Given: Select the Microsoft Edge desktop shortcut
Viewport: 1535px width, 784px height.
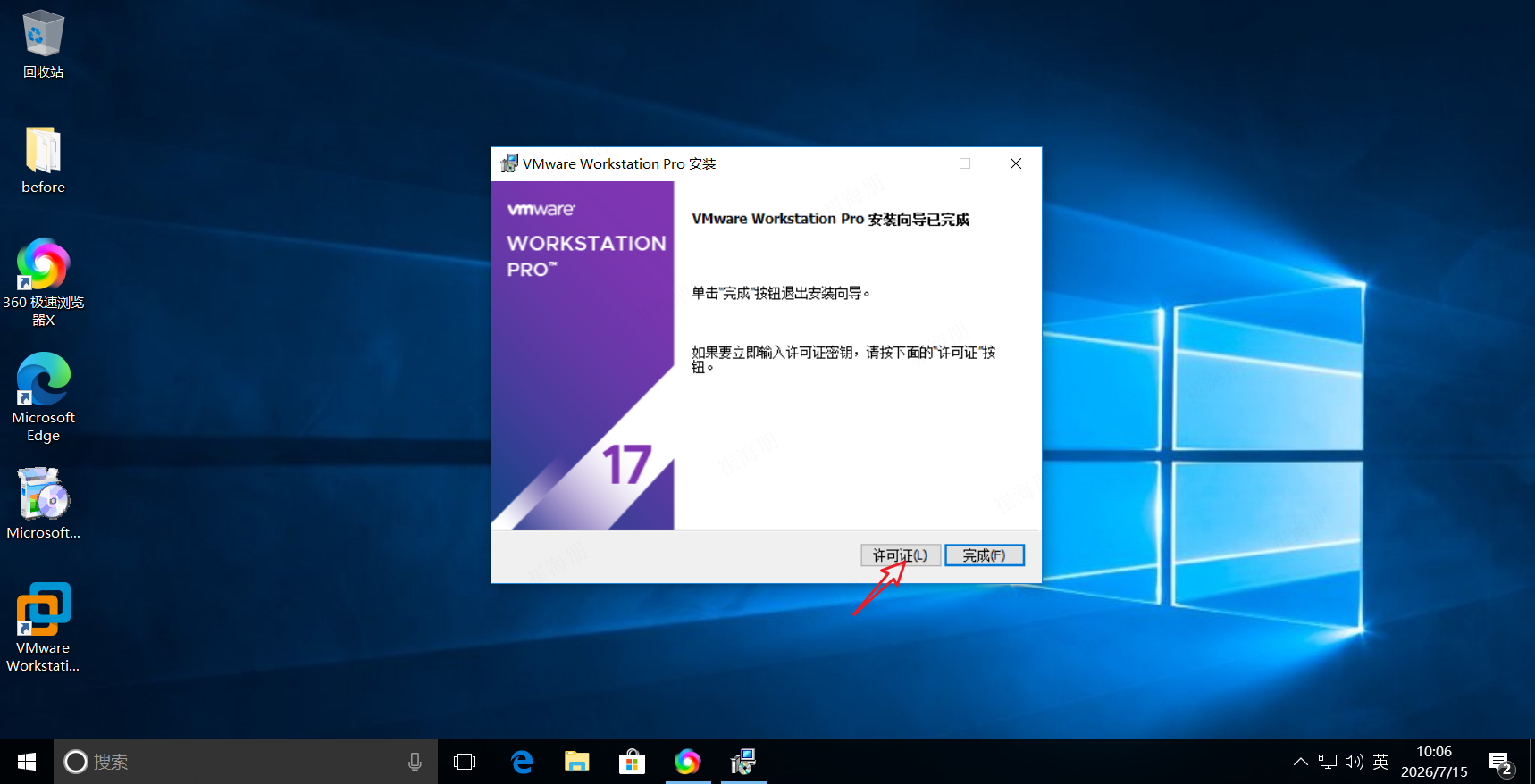Looking at the screenshot, I should (43, 397).
